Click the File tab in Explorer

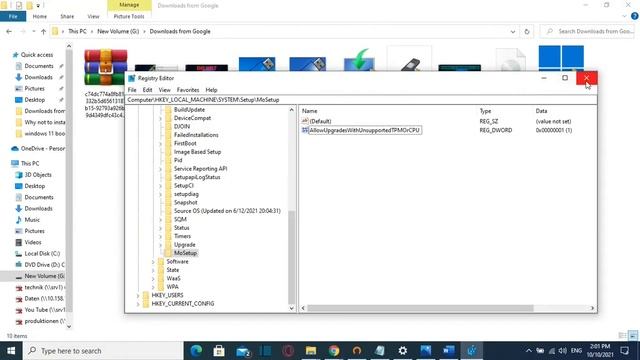13,16
